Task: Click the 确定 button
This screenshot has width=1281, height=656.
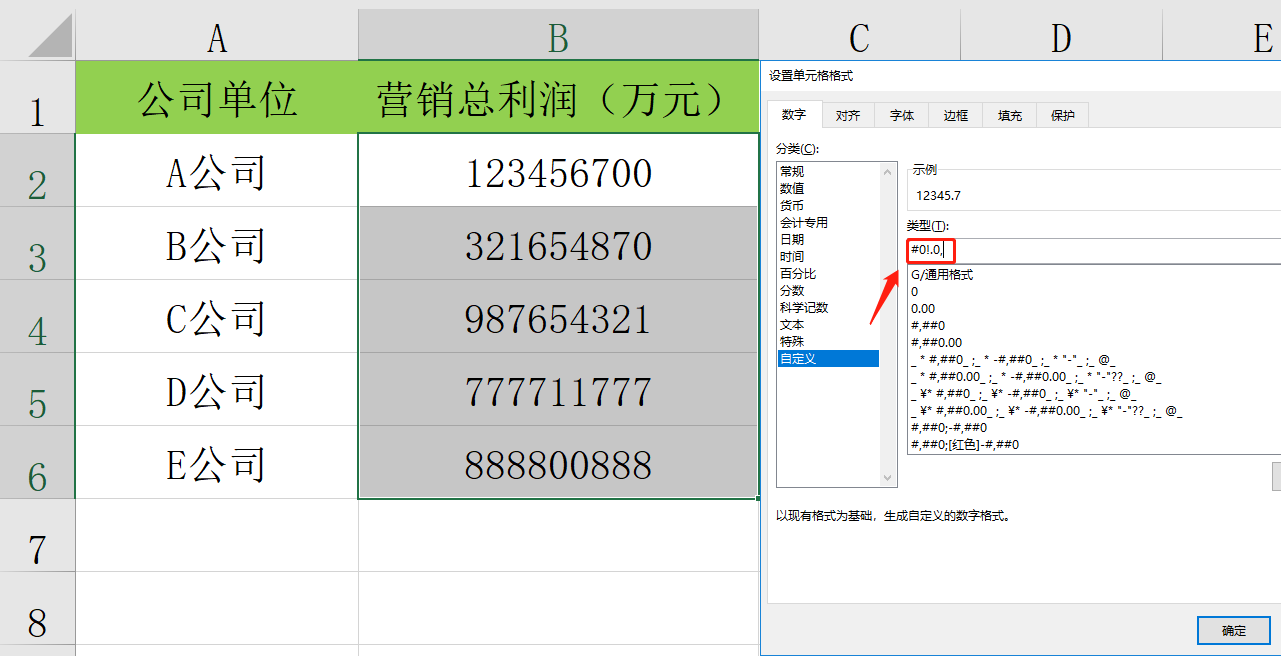Action: (x=1234, y=630)
